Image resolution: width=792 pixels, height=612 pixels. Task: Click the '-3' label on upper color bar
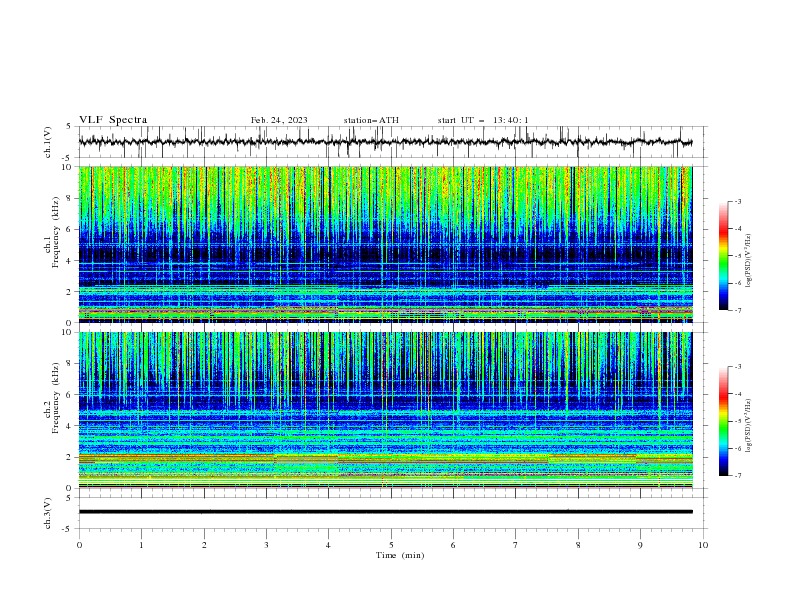point(738,201)
